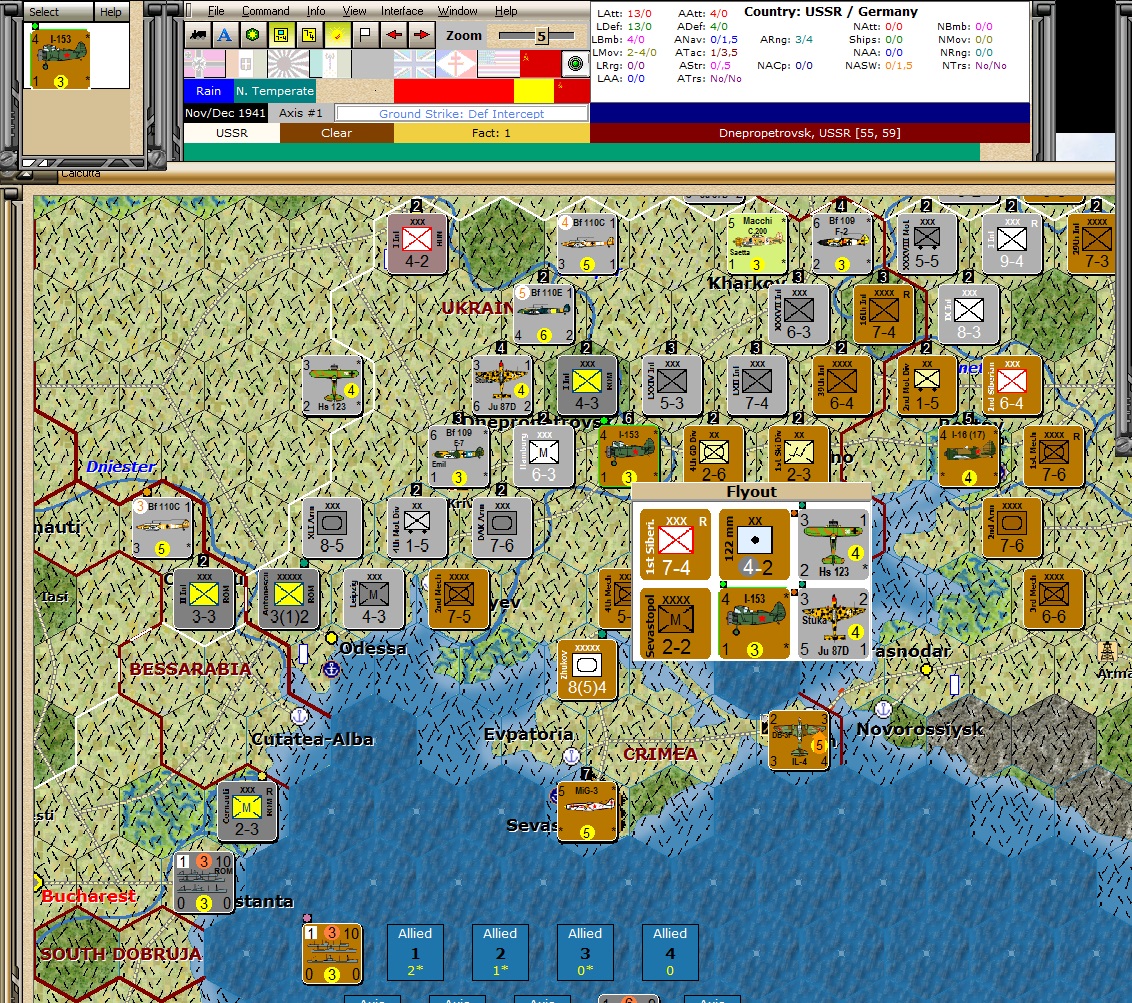Select the Soviet red flag in the flag row
Image resolution: width=1132 pixels, height=1003 pixels.
(x=539, y=64)
